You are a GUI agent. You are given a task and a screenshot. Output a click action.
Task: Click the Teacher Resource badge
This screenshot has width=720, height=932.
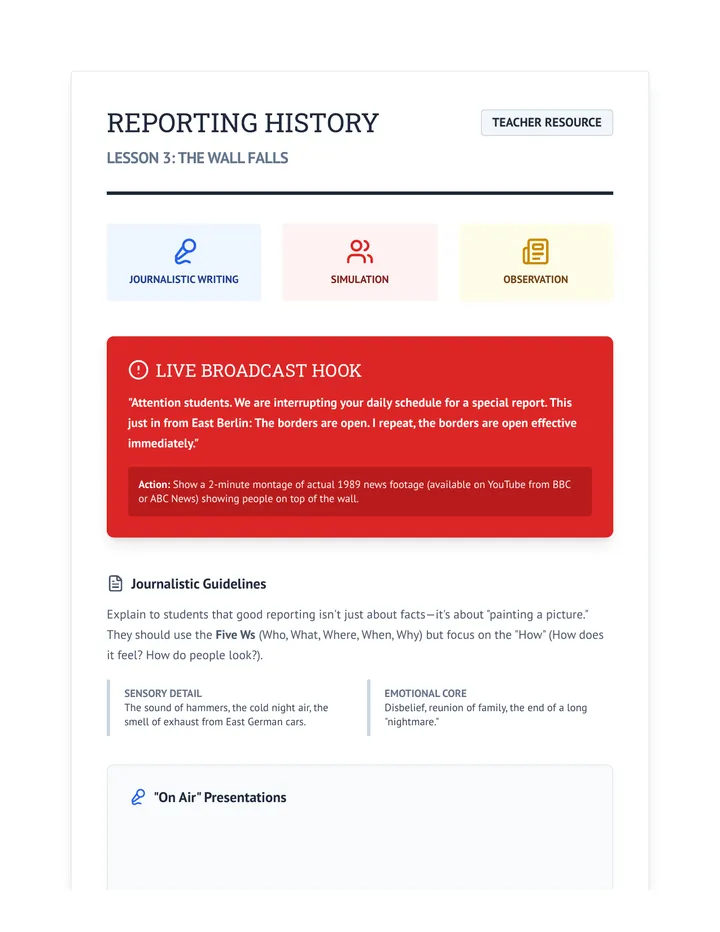(x=546, y=122)
